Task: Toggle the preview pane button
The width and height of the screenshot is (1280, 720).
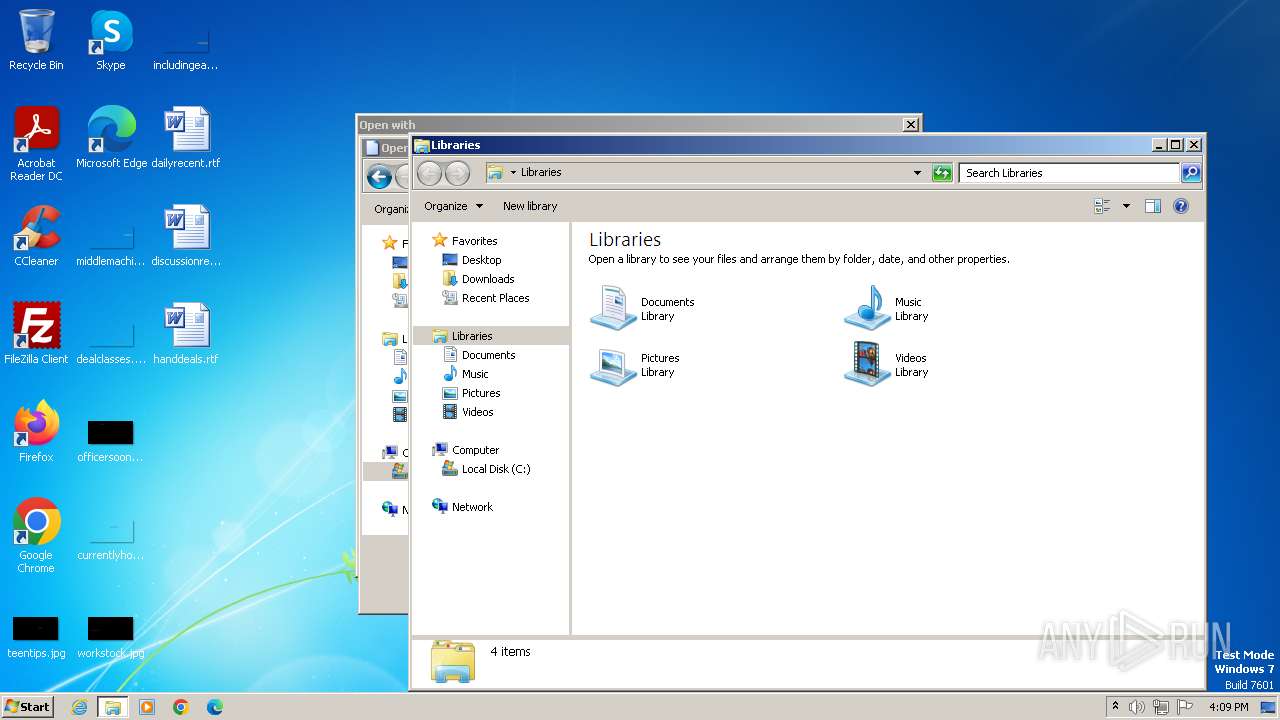Action: pyautogui.click(x=1152, y=206)
